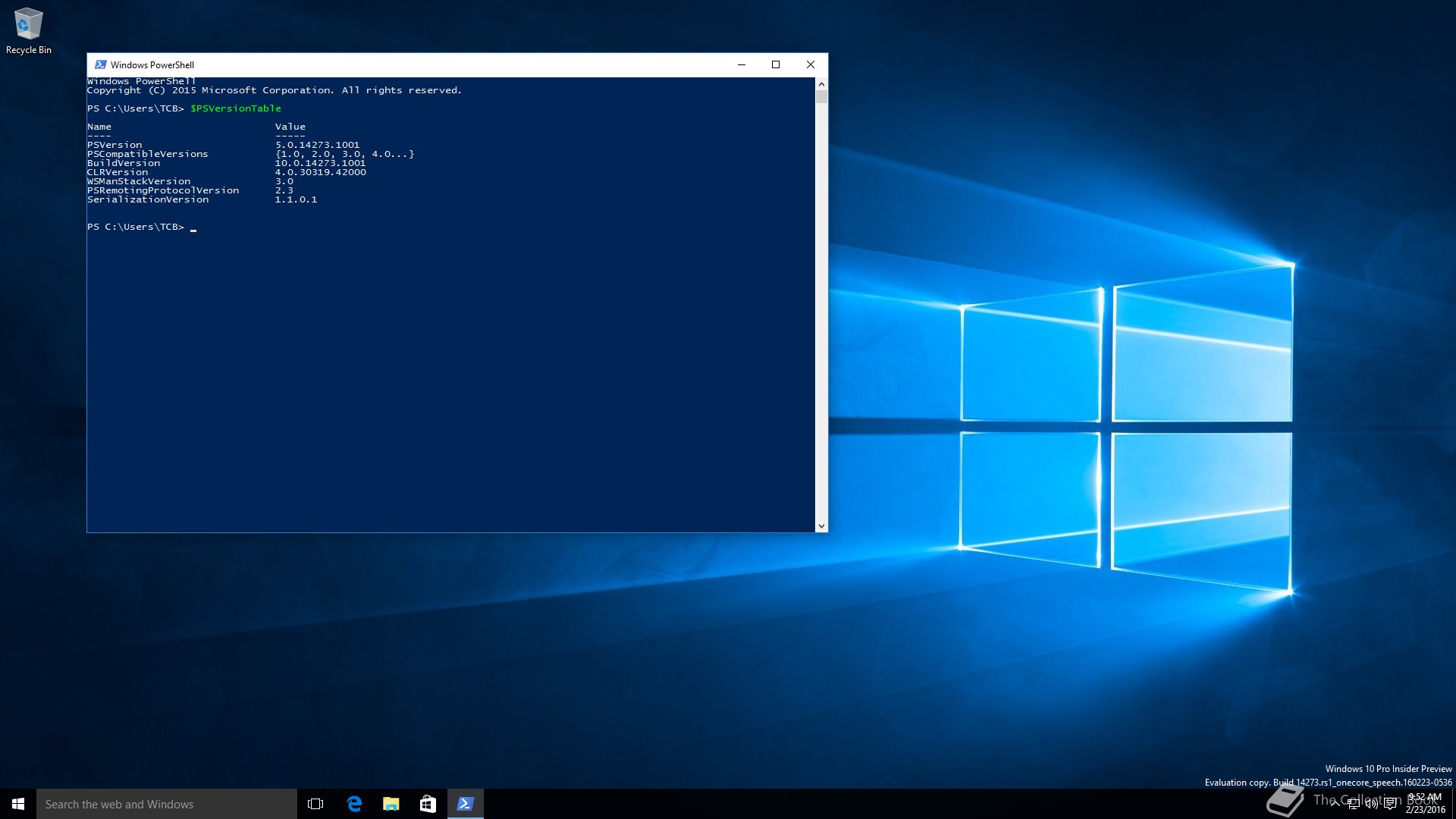Click the Name column header
Viewport: 1456px width, 819px height.
click(99, 127)
